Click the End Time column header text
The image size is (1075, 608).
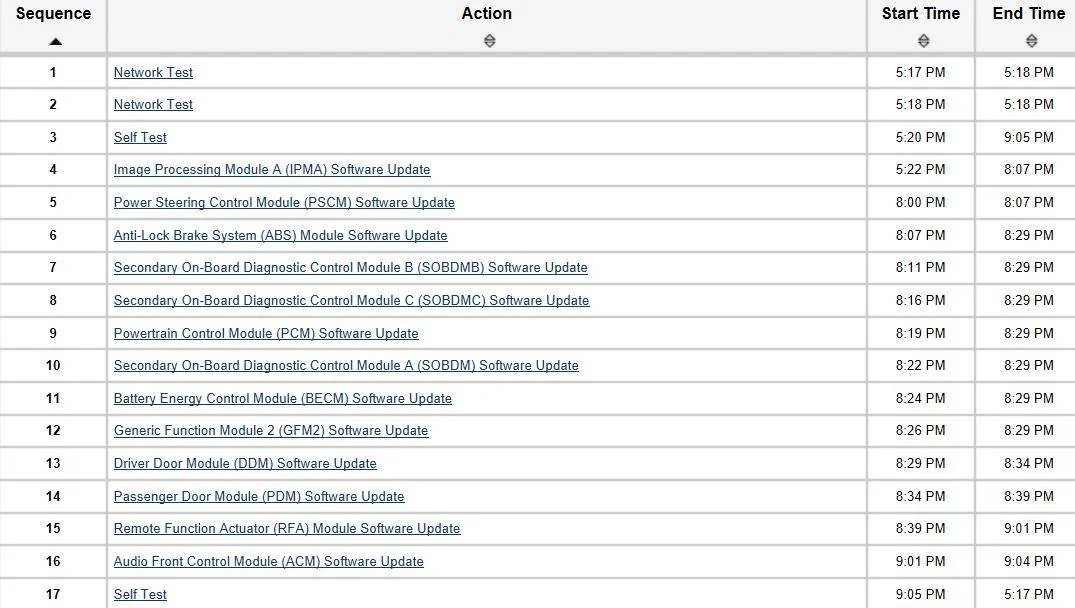[1029, 14]
